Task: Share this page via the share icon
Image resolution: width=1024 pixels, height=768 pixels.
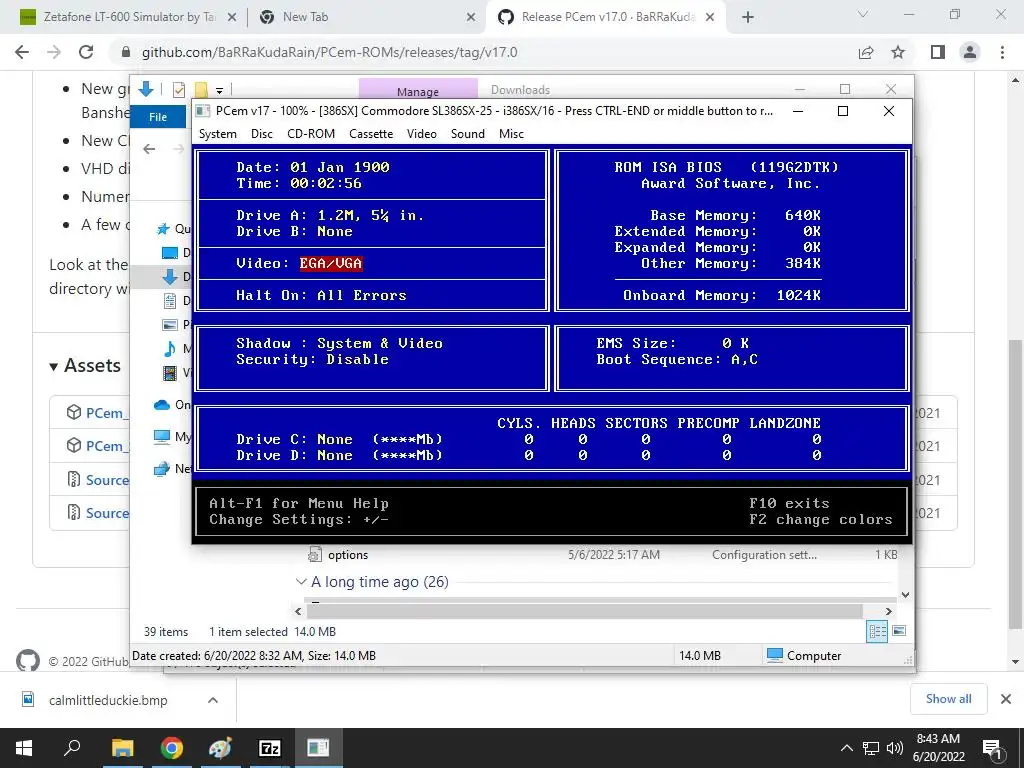Action: pyautogui.click(x=866, y=52)
